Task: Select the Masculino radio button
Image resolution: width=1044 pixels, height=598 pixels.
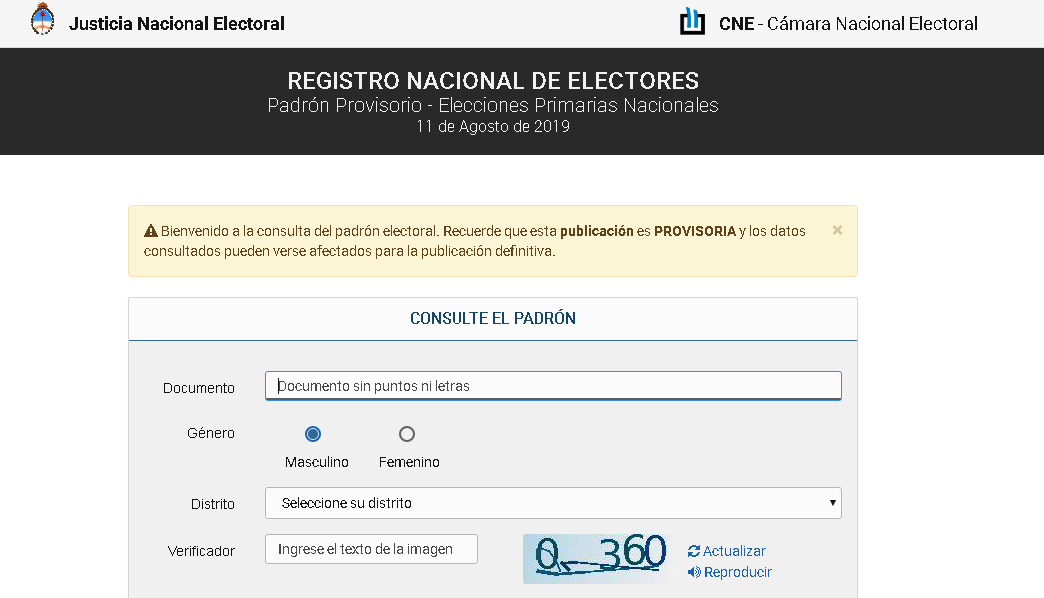Action: point(313,434)
